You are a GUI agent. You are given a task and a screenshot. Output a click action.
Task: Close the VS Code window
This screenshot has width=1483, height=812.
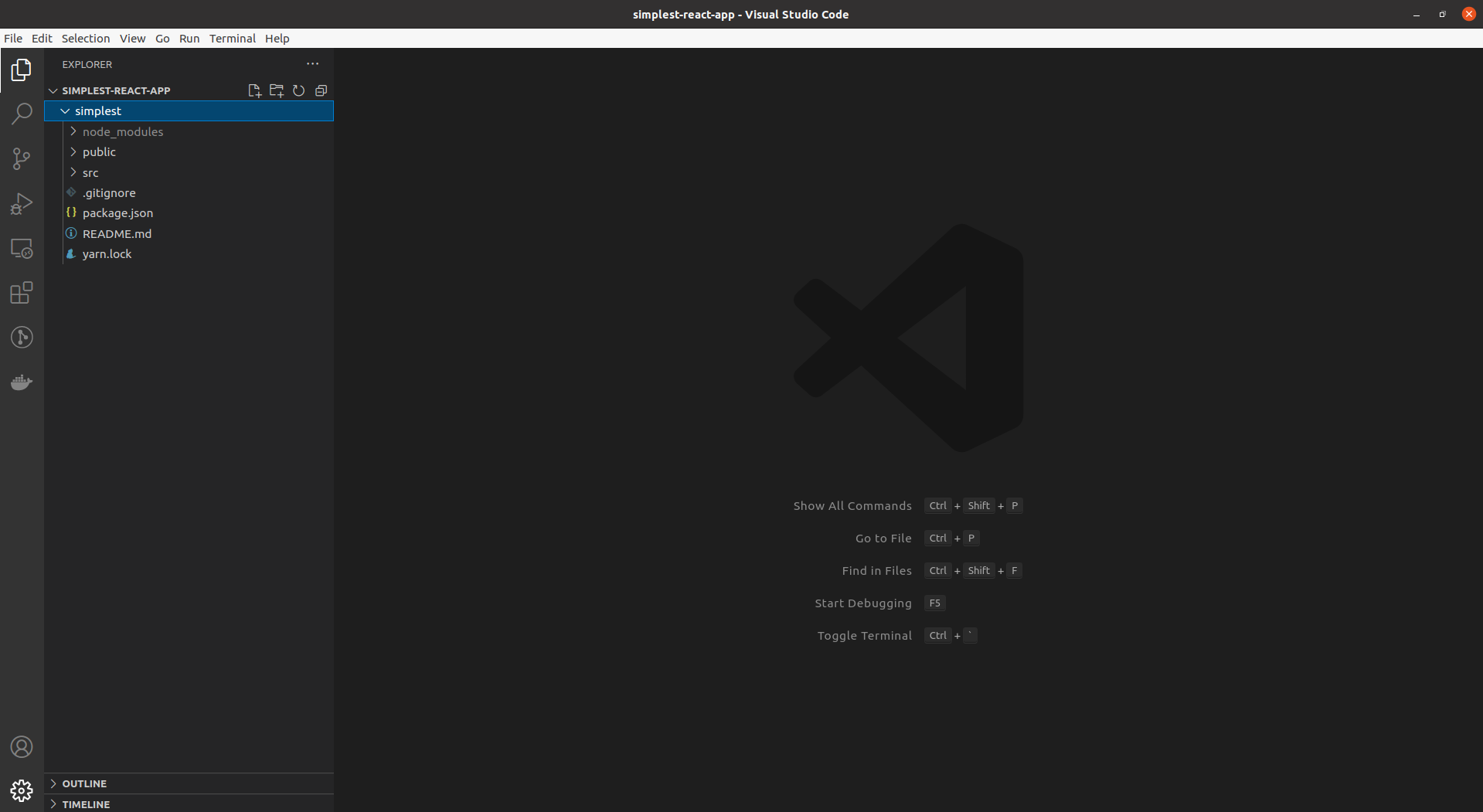(x=1468, y=14)
